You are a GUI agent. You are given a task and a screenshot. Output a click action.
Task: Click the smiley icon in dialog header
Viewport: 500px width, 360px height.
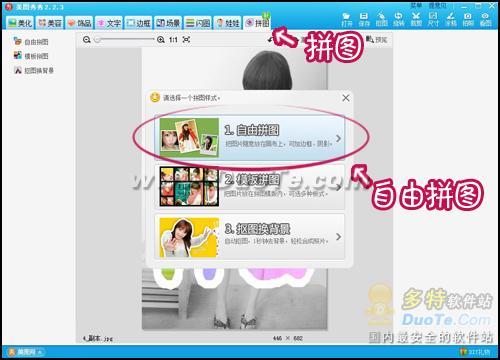click(155, 97)
